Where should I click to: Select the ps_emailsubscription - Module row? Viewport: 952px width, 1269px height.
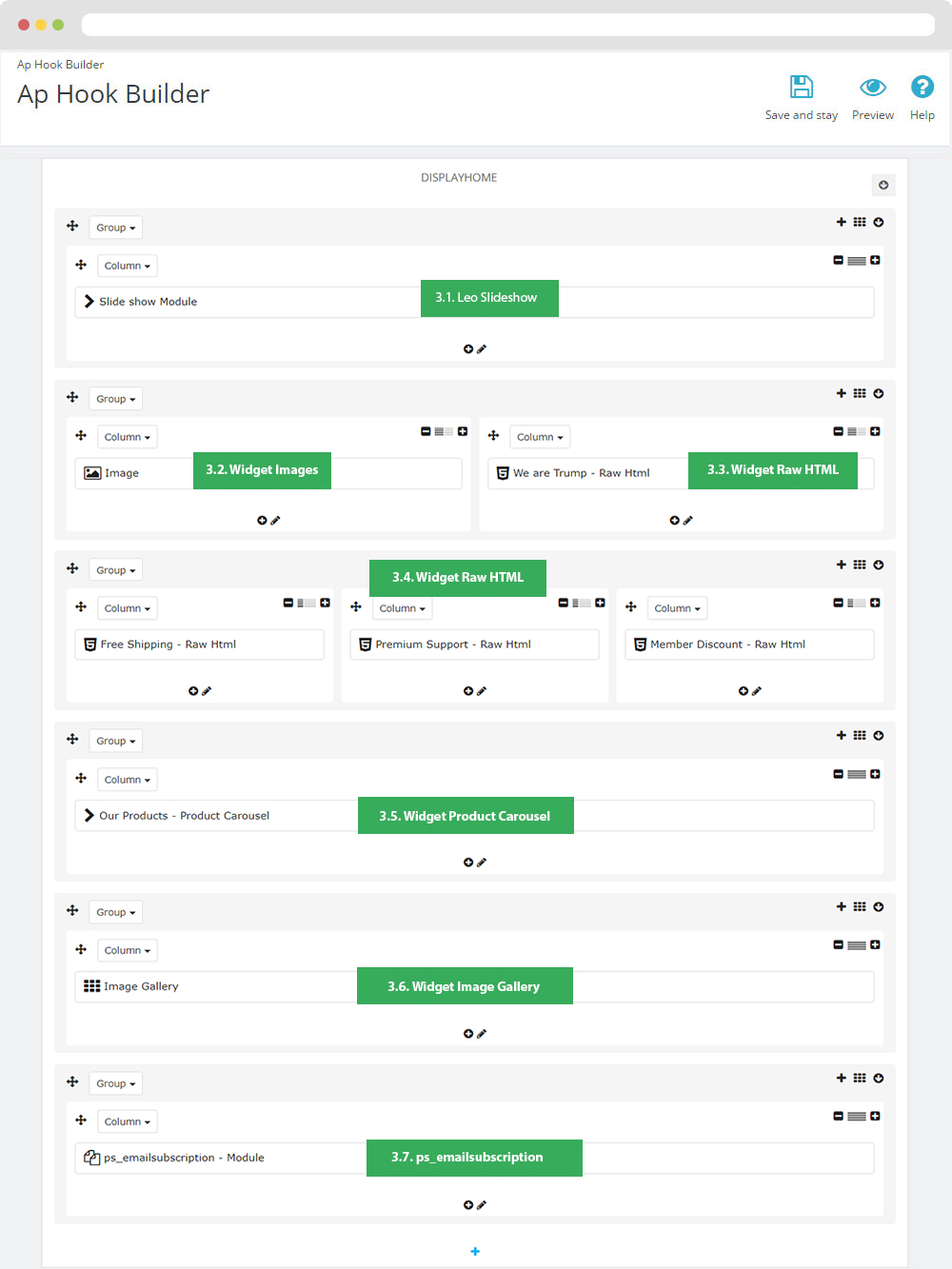[474, 1158]
